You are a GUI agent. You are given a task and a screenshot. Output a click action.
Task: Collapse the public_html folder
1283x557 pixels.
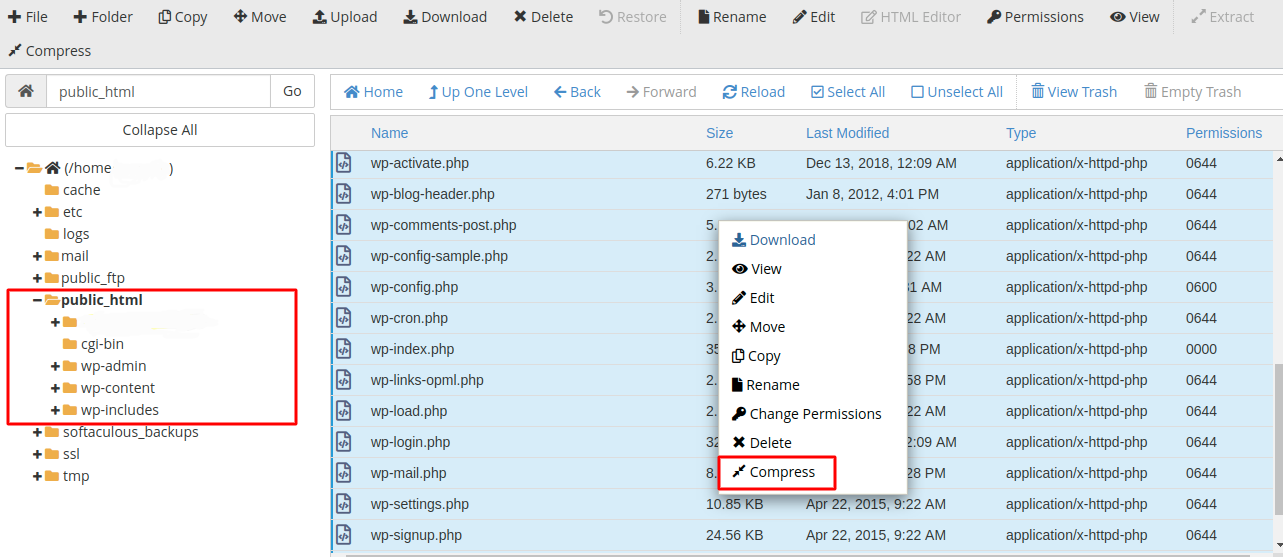[37, 300]
